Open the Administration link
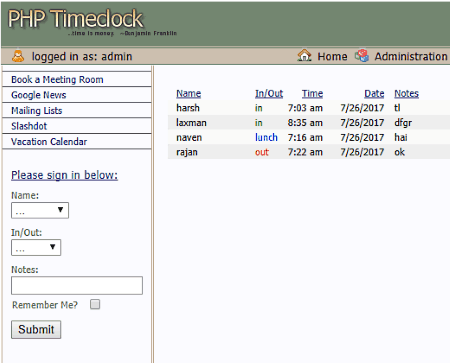This screenshot has height=363, width=450. pyautogui.click(x=411, y=56)
